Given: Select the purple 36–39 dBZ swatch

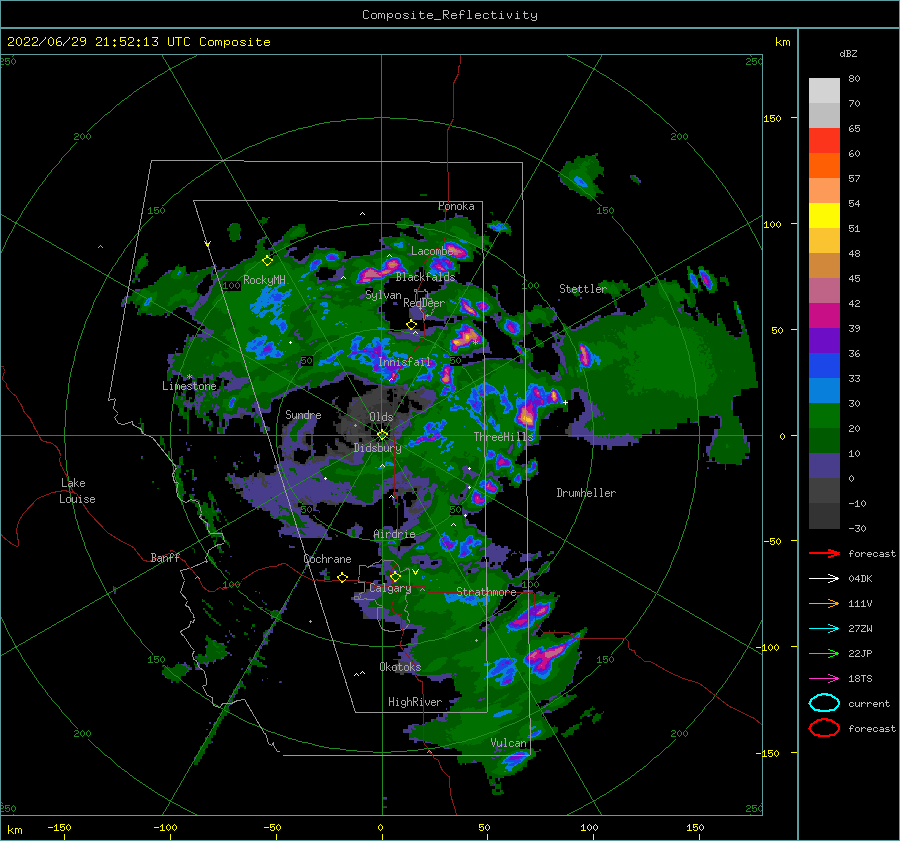Looking at the screenshot, I should coord(824,340).
